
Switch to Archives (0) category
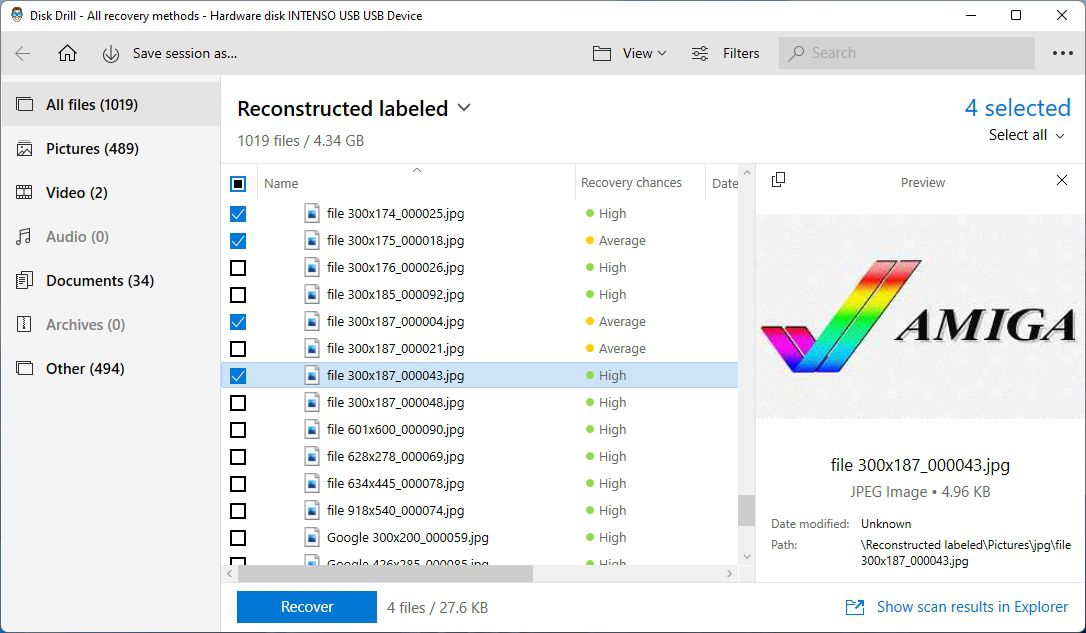click(111, 324)
